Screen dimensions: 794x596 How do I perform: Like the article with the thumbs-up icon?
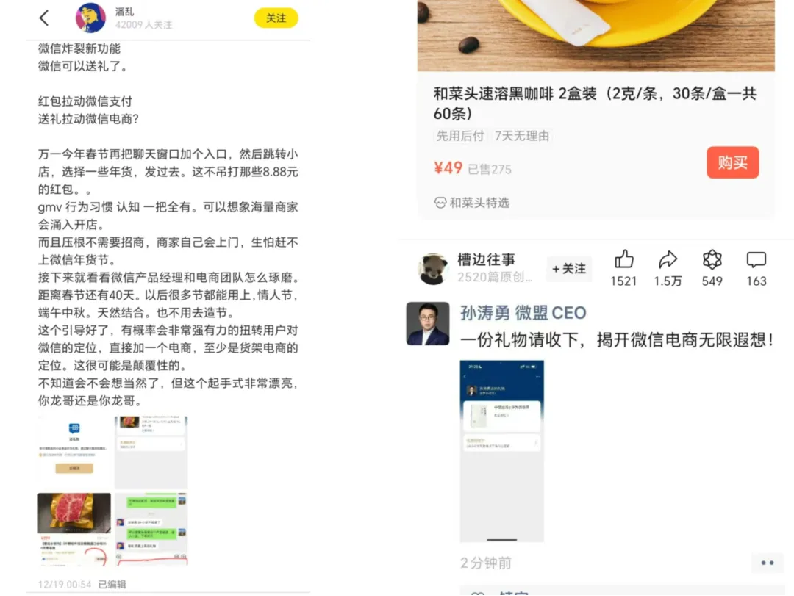click(624, 259)
